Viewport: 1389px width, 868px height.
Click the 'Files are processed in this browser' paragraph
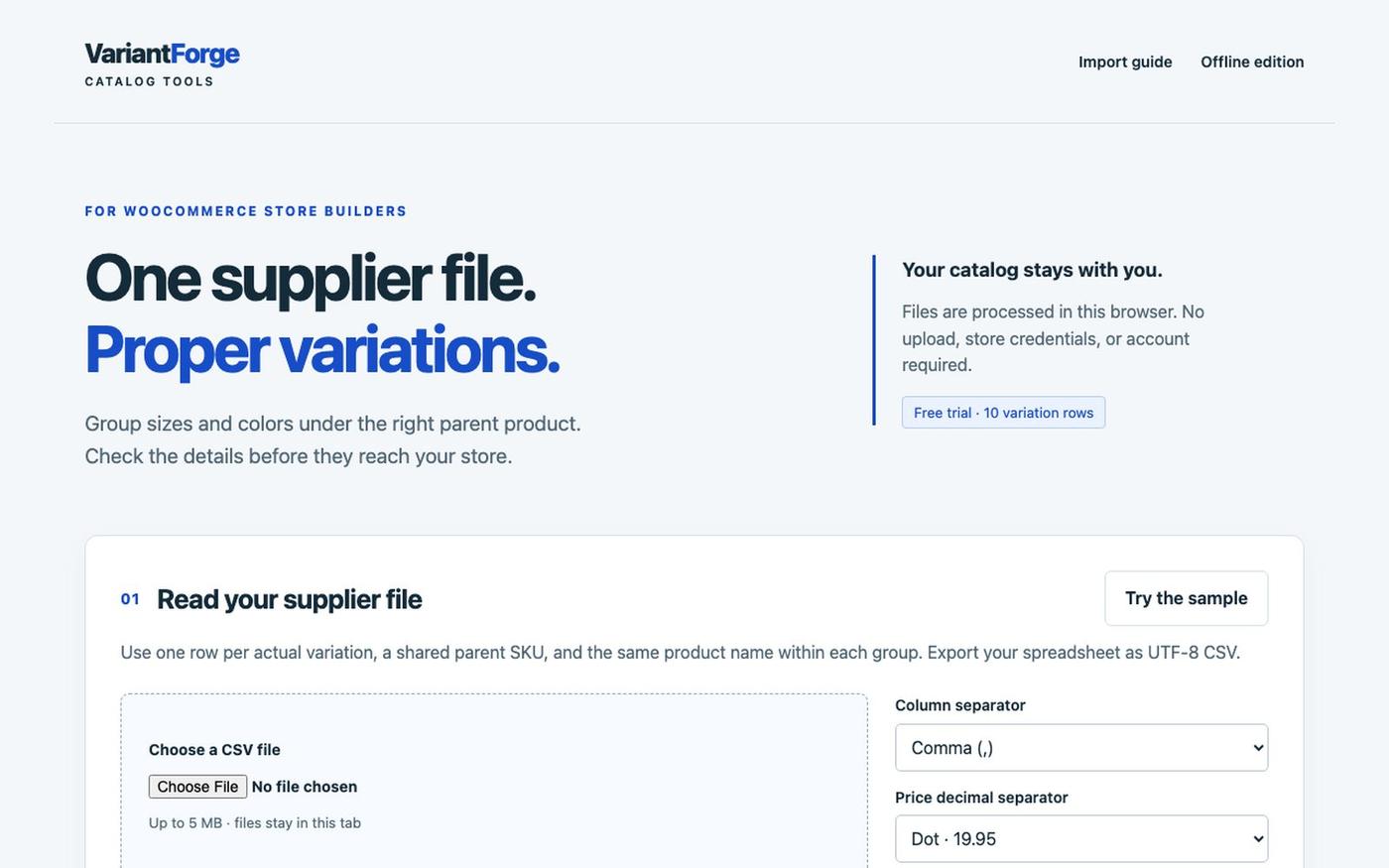(x=1053, y=338)
